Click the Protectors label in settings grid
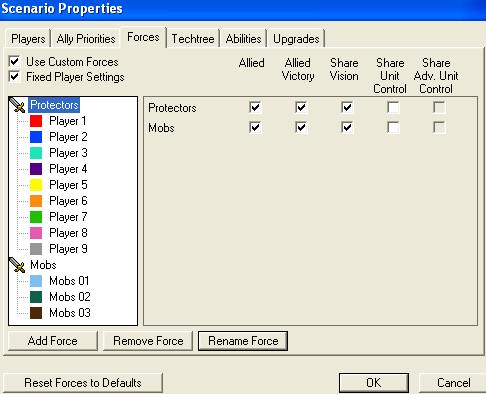This screenshot has width=486, height=394. pos(172,108)
